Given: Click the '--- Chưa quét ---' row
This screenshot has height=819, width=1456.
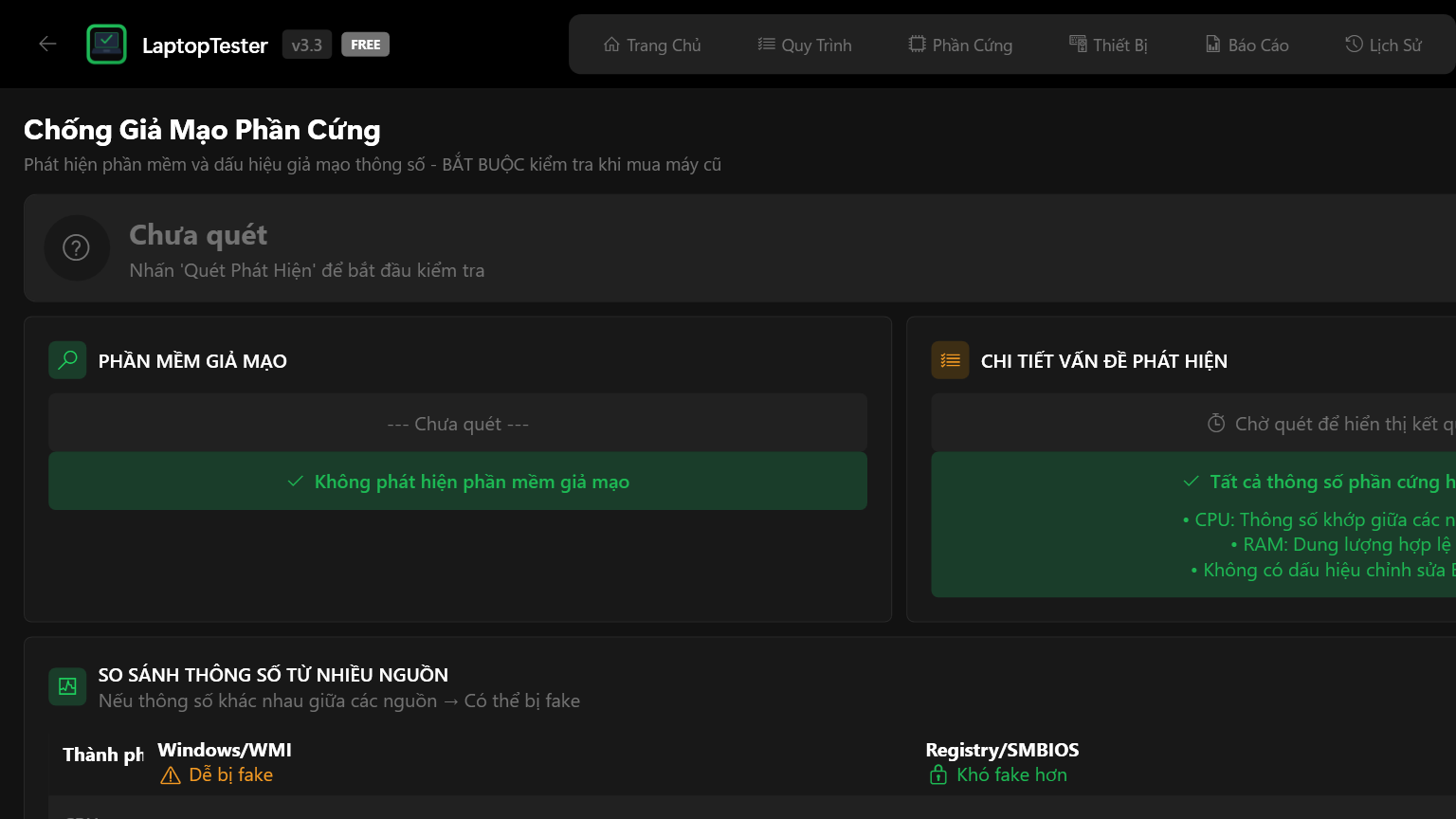Looking at the screenshot, I should point(458,424).
